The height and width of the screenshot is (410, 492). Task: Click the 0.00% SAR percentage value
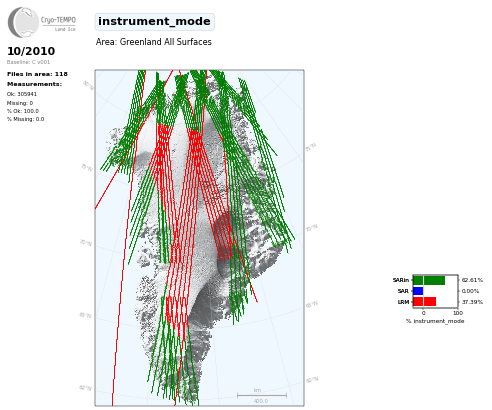[470, 291]
